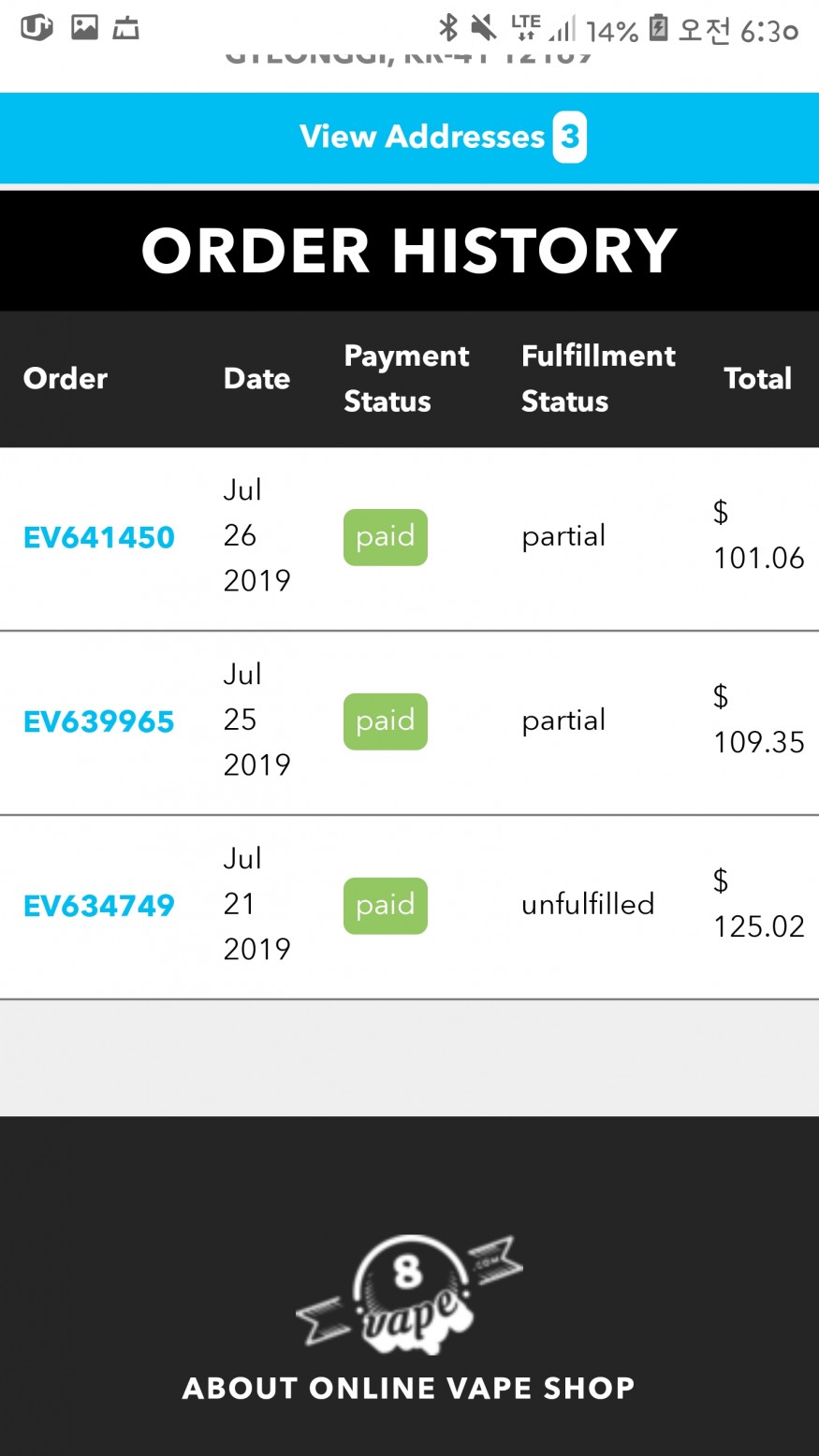The image size is (819, 1456).
Task: Tap the Fulfillment Status column header
Action: point(598,378)
